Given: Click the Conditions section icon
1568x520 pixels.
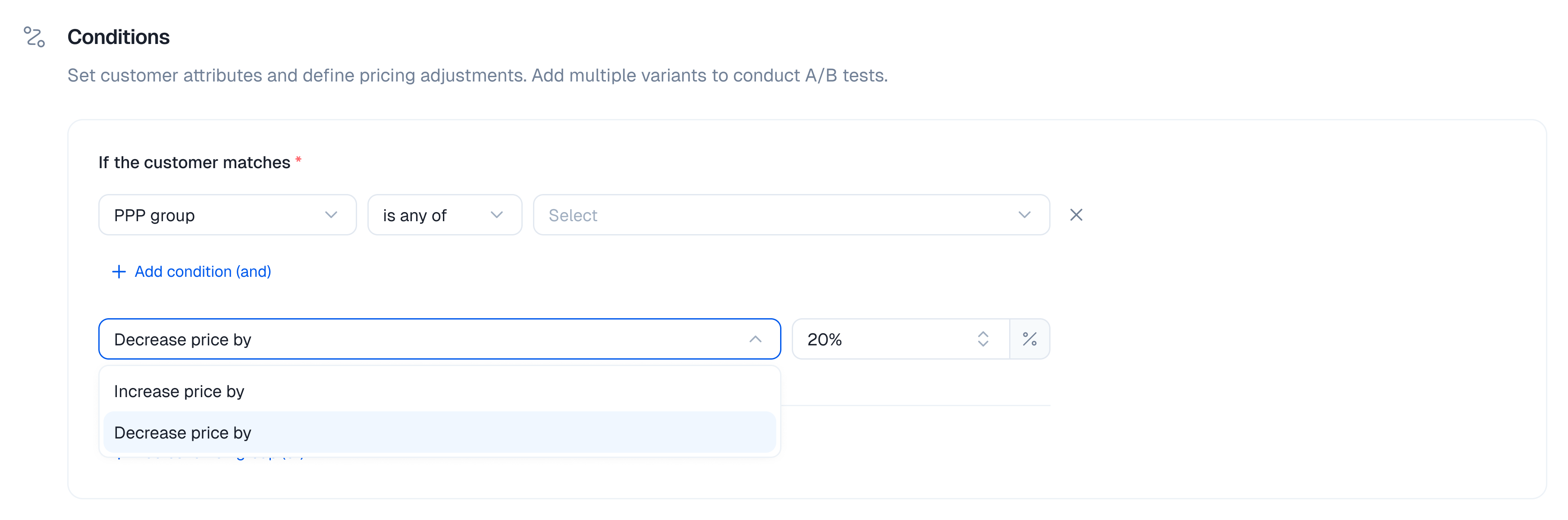Looking at the screenshot, I should click(34, 37).
